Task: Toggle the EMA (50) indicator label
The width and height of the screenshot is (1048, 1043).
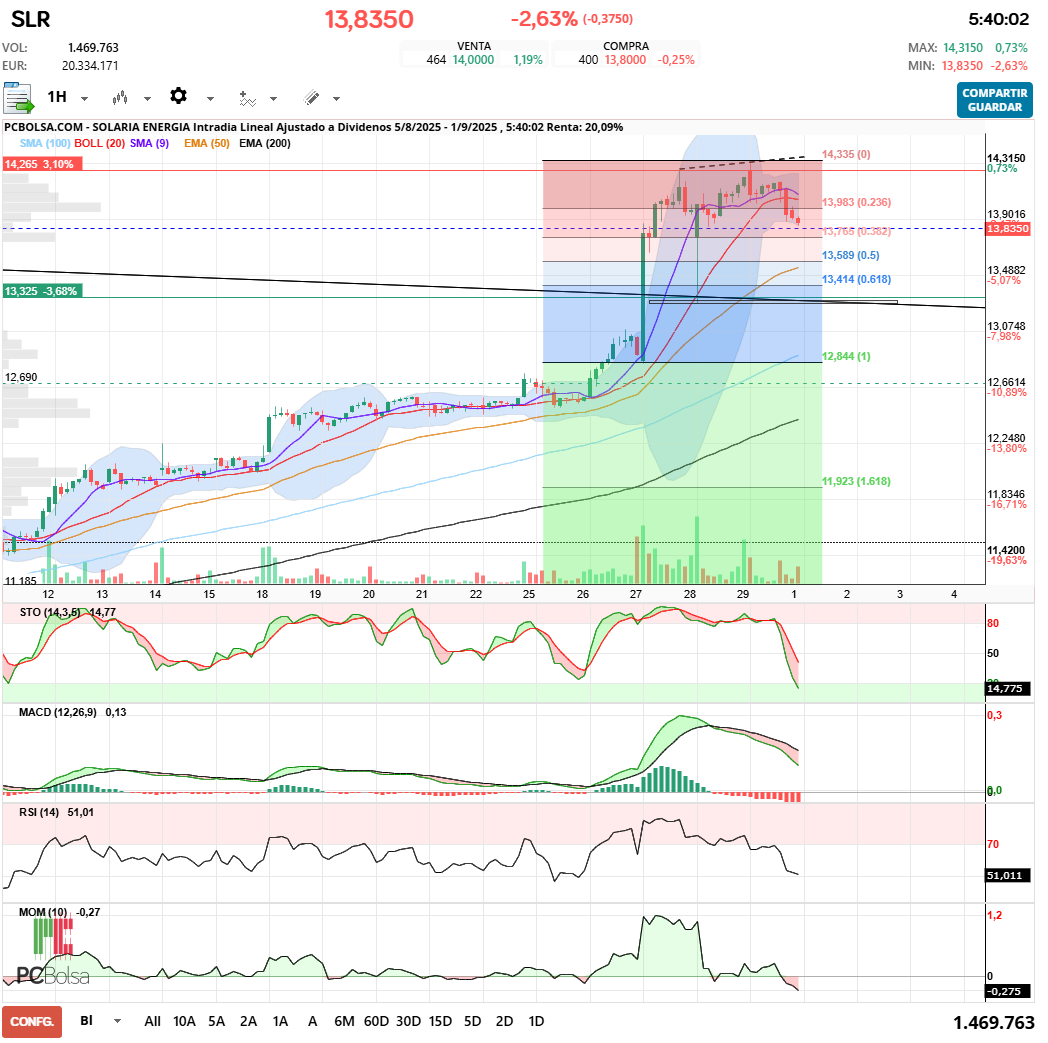Action: click(x=207, y=143)
